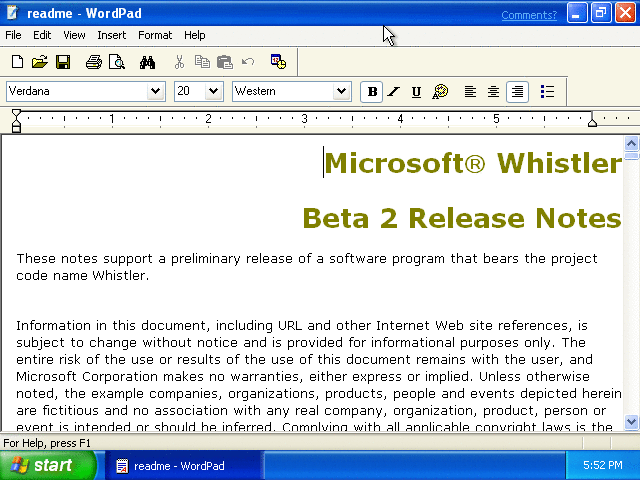This screenshot has width=640, height=480.
Task: Click the scroll down arrow of the document
Action: click(631, 422)
